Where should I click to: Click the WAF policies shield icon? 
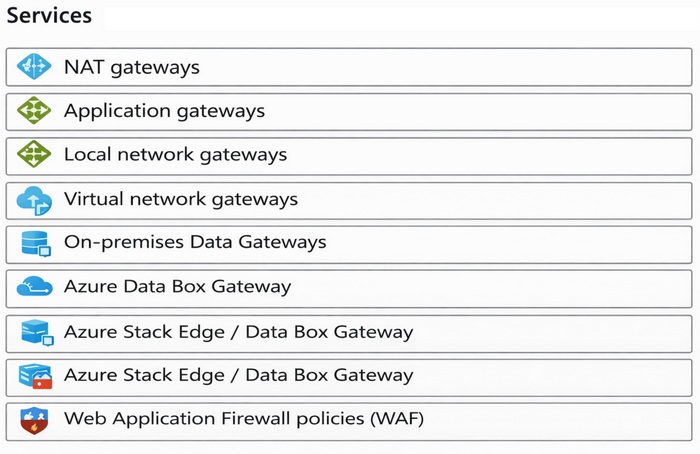(34, 420)
